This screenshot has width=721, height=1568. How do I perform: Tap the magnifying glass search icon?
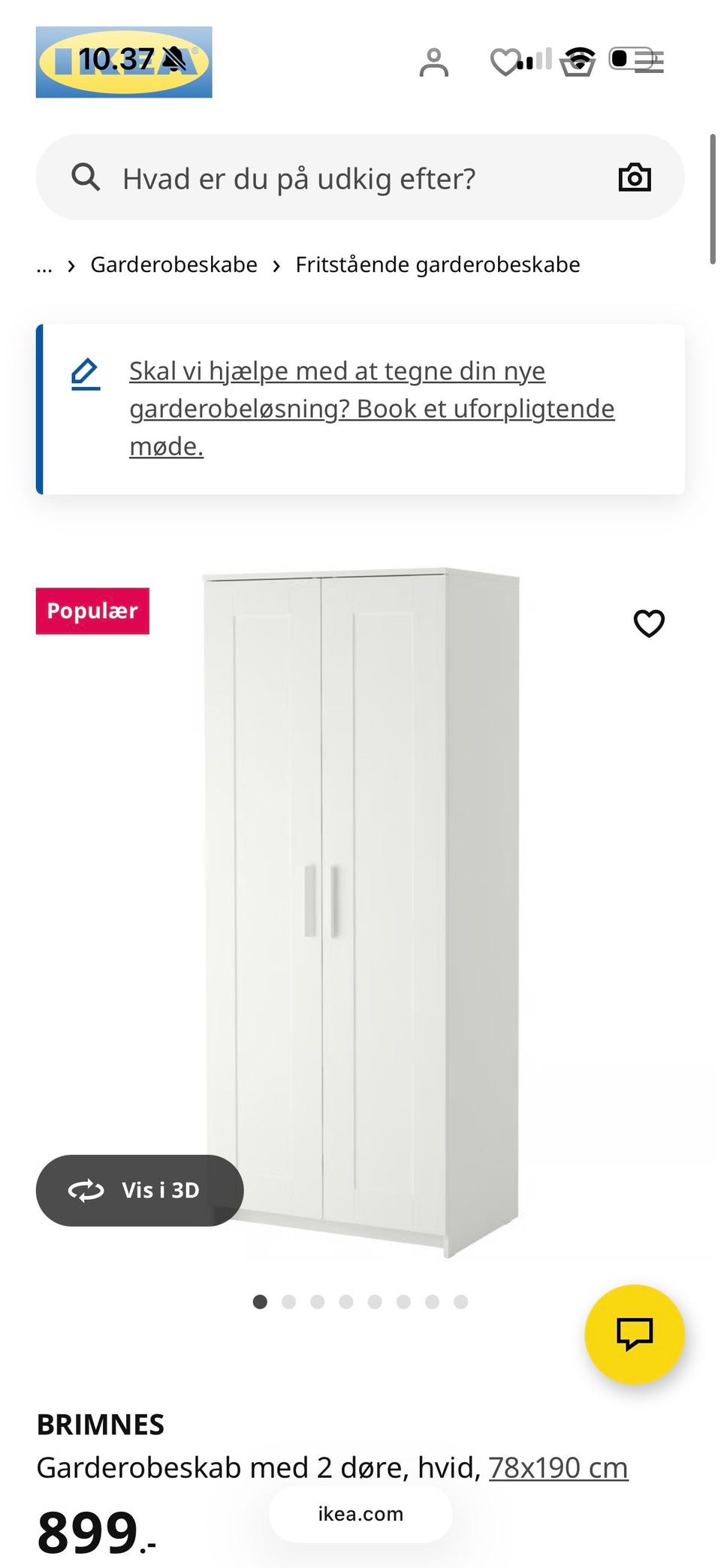(x=86, y=177)
